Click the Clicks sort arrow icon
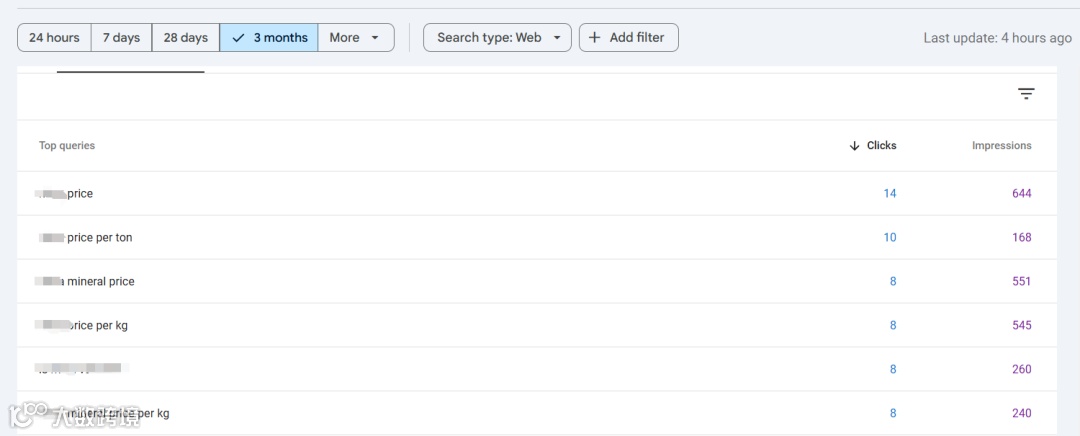Screen dimensions: 1080x436 (x=854, y=146)
